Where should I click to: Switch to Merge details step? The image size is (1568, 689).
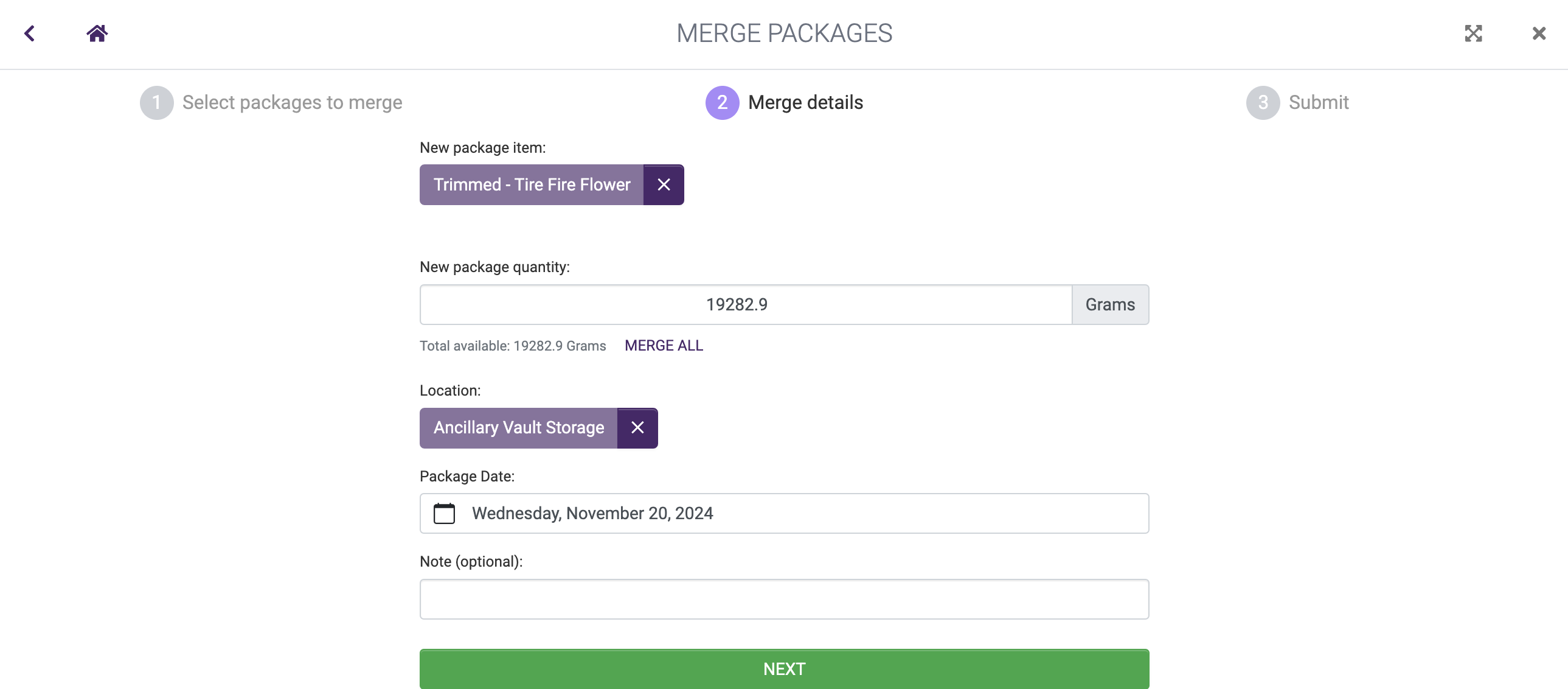click(805, 102)
